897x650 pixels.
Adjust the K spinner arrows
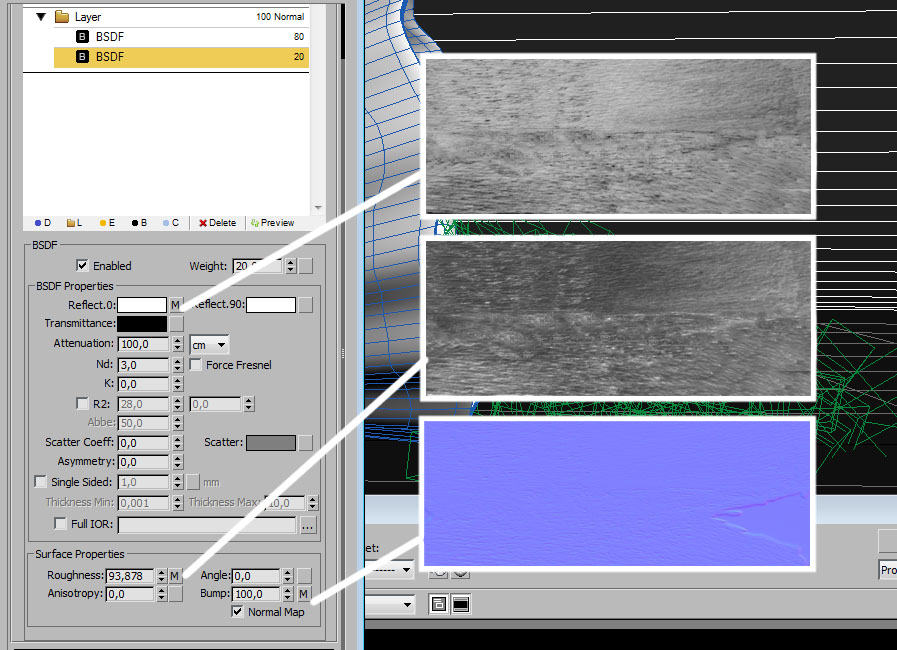[x=177, y=384]
